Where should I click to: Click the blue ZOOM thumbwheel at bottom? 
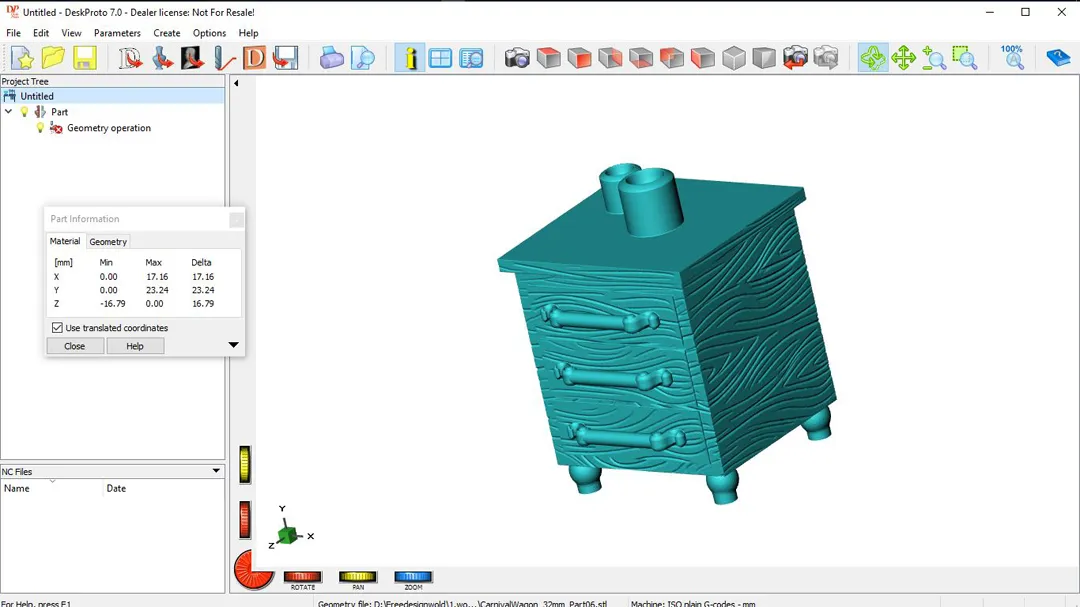point(413,577)
